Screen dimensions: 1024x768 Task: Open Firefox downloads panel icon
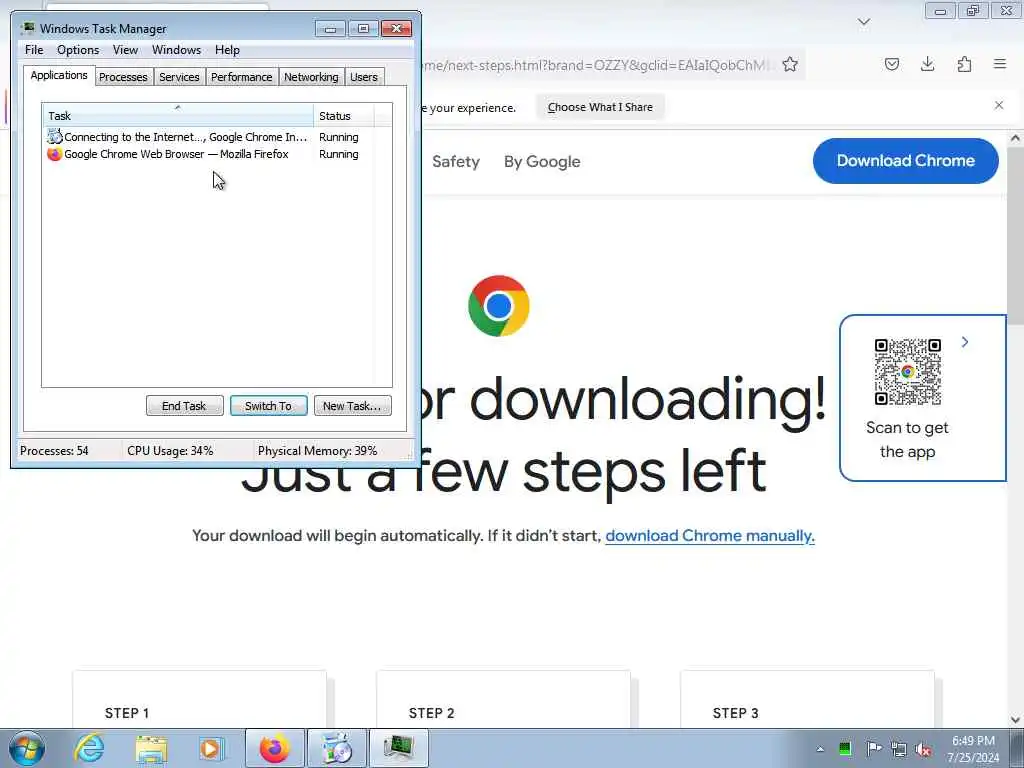pyautogui.click(x=927, y=64)
